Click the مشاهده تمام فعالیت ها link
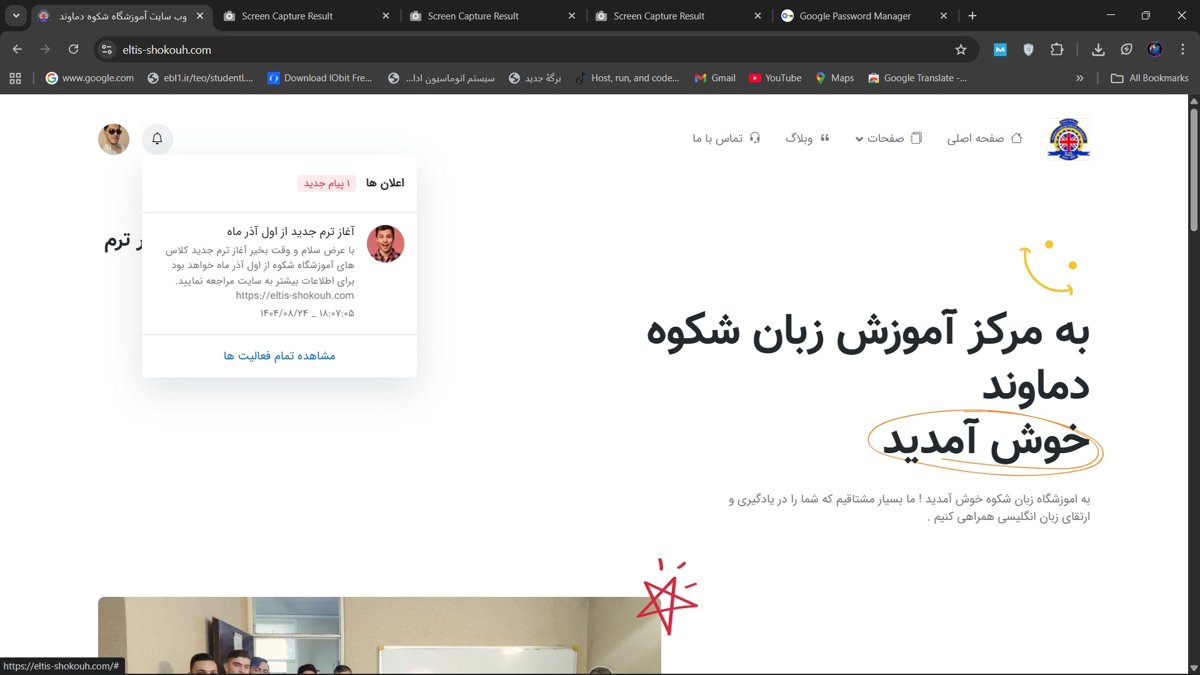The width and height of the screenshot is (1200, 675). click(279, 355)
